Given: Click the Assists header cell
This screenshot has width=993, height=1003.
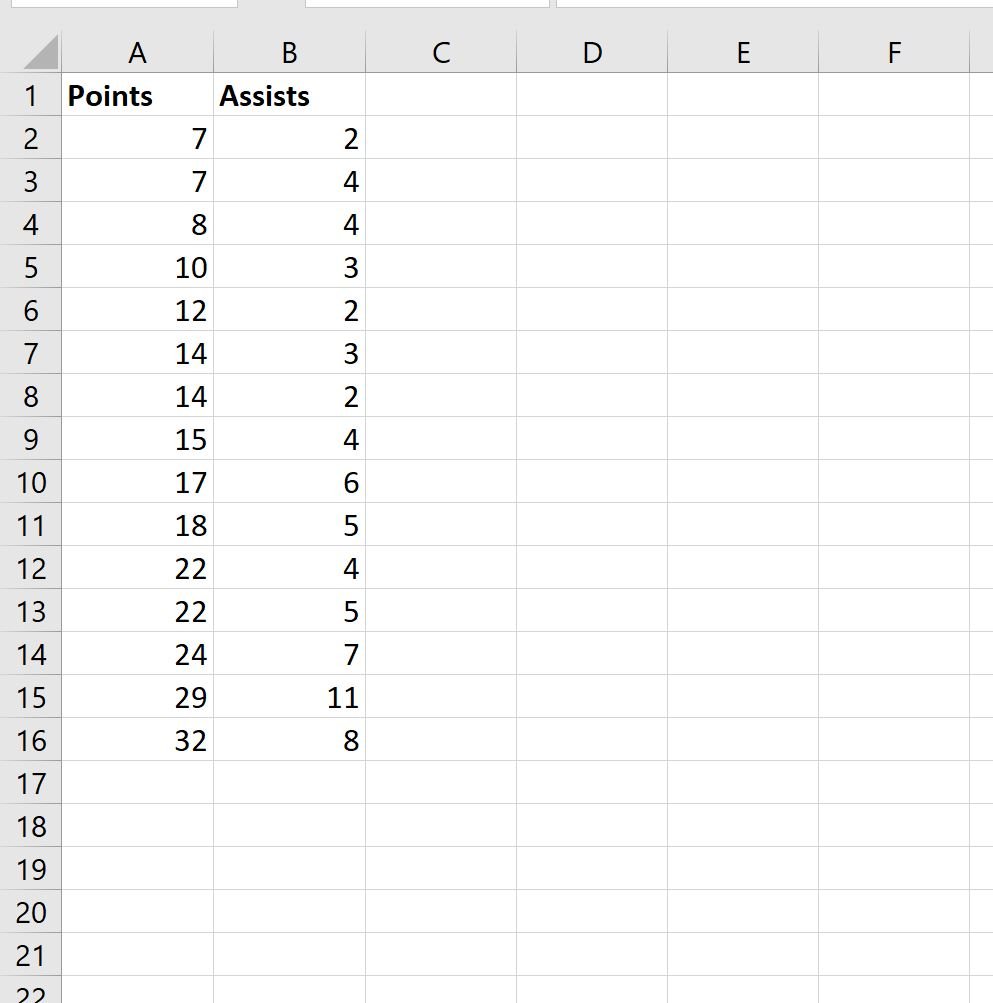Looking at the screenshot, I should click(x=289, y=95).
